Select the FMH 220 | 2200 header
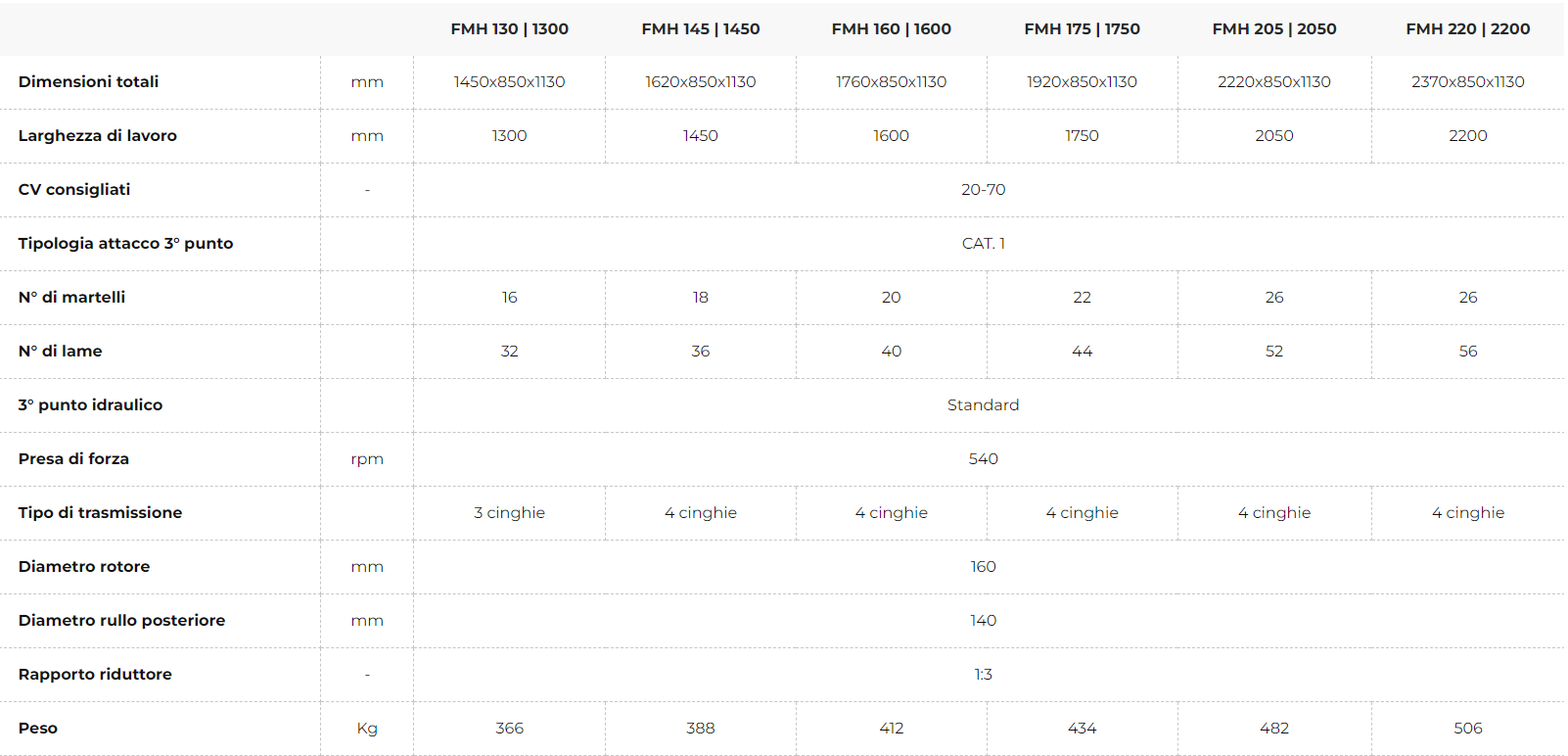1568x756 pixels. click(x=1468, y=29)
